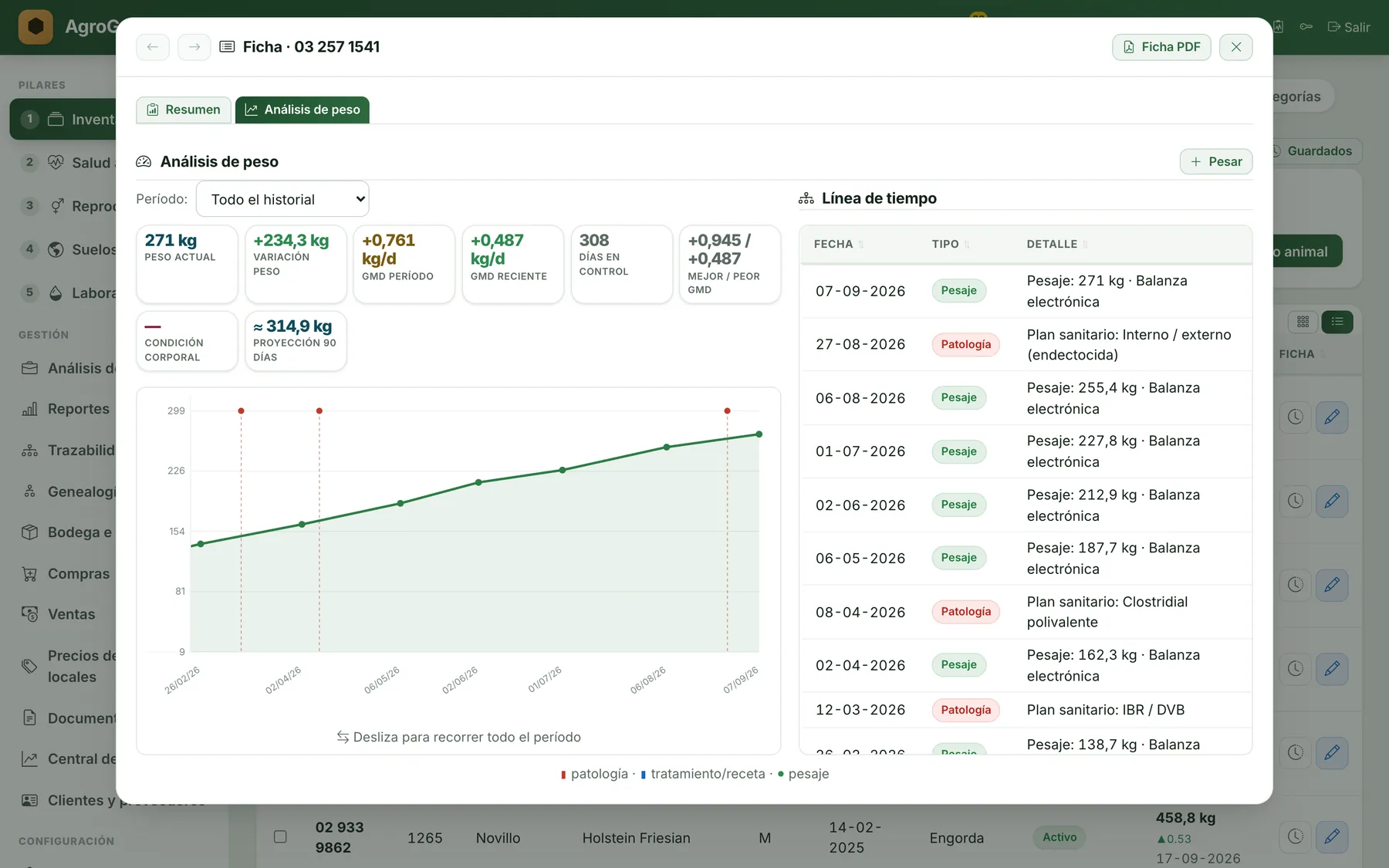Select the "Pesaje: 255,4 kg" timeline entry
Screen dimensions: 1389x868
pos(1026,398)
